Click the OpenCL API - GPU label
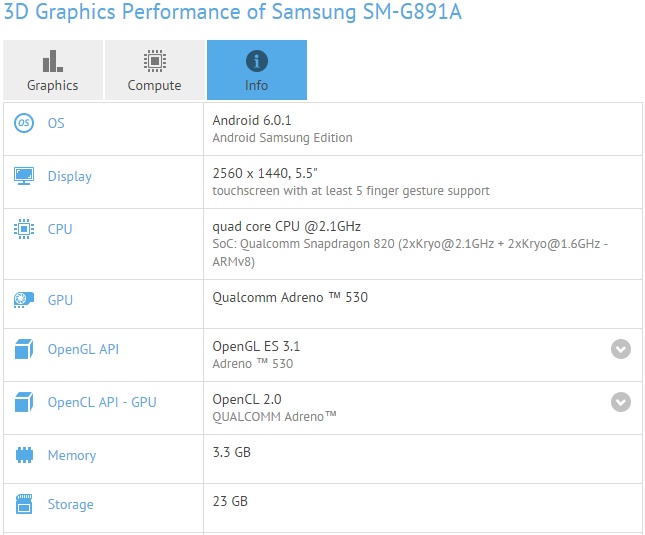The image size is (645, 535). coord(102,402)
